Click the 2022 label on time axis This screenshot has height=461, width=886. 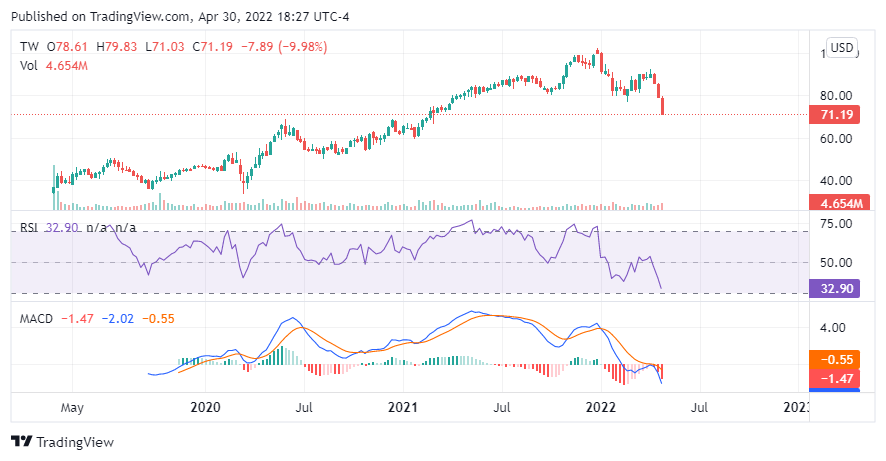[601, 407]
